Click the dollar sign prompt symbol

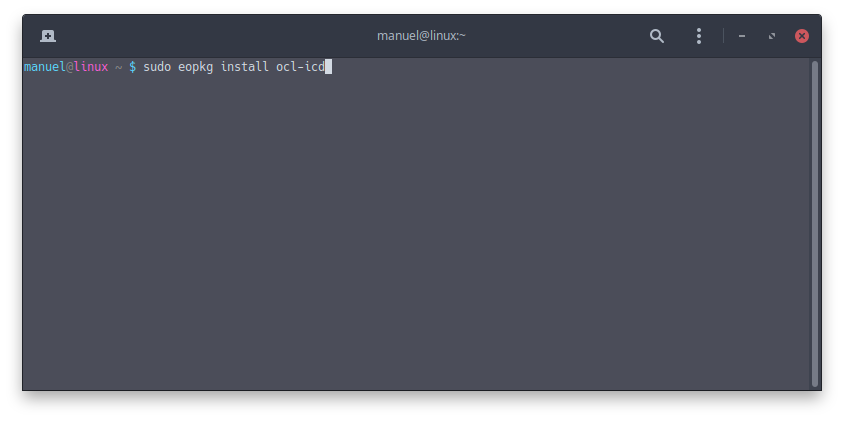[132, 67]
